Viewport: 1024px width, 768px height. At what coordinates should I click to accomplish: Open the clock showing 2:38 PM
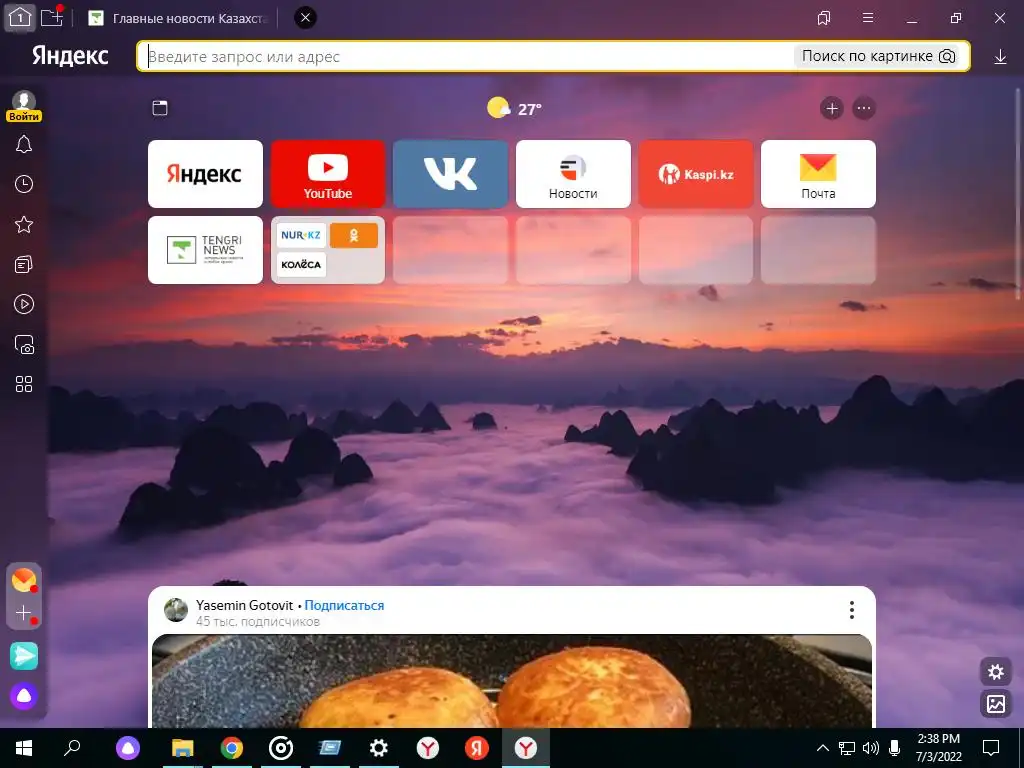click(x=938, y=748)
